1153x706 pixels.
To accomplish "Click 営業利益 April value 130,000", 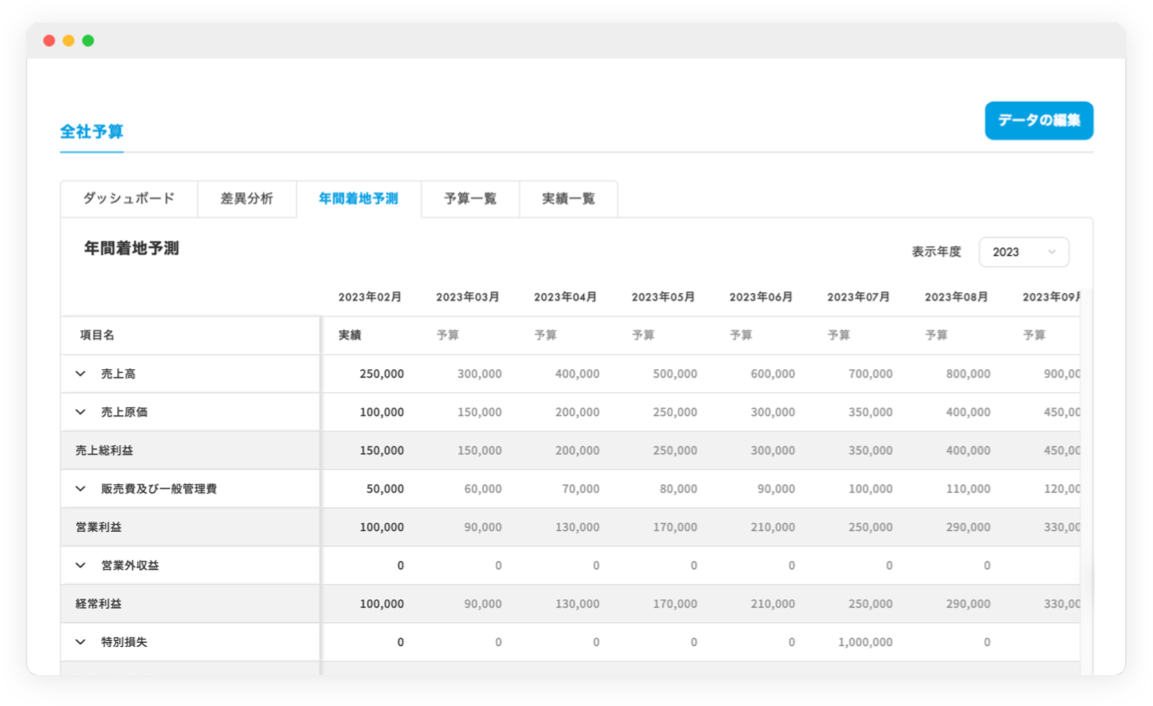I will coord(577,527).
